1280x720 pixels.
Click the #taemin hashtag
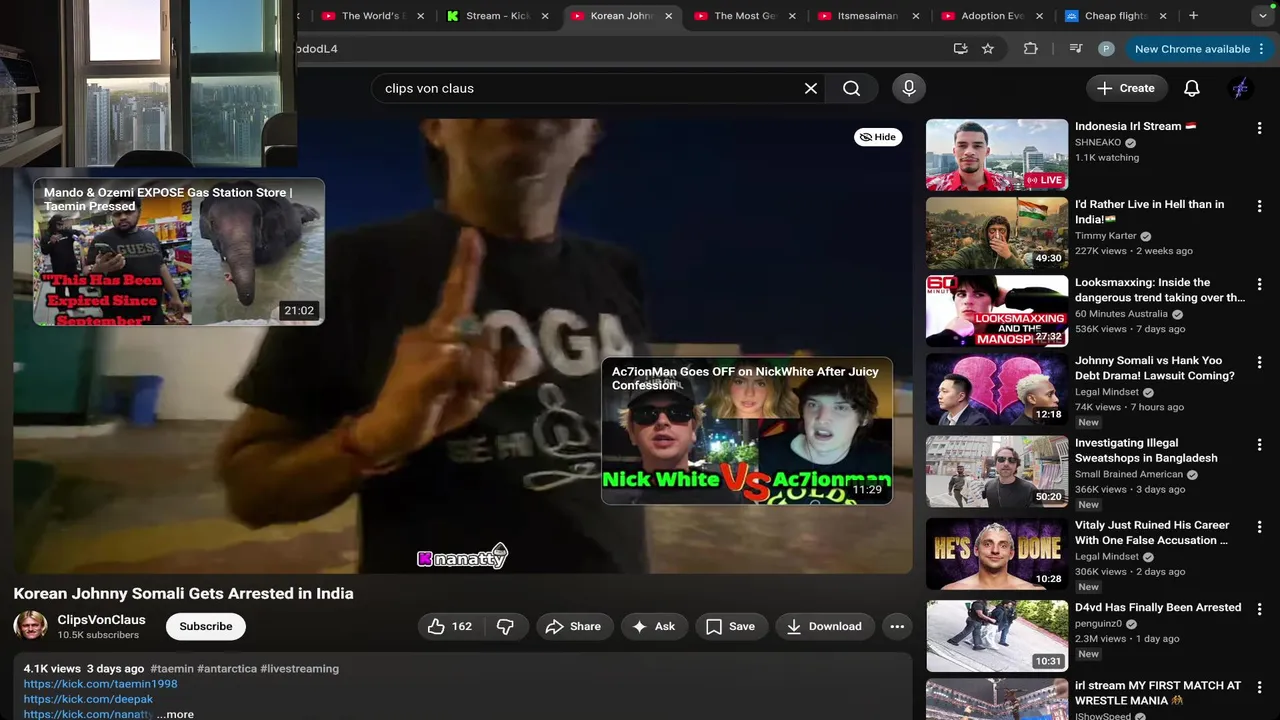(x=172, y=668)
